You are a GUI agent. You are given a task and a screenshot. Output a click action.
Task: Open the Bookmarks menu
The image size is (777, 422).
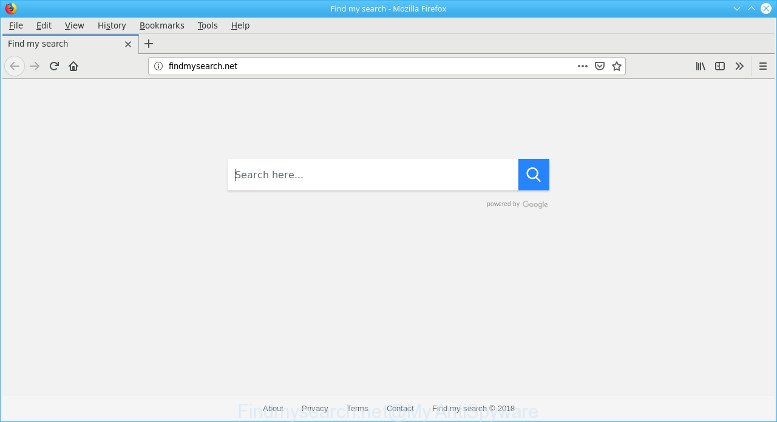click(x=162, y=25)
